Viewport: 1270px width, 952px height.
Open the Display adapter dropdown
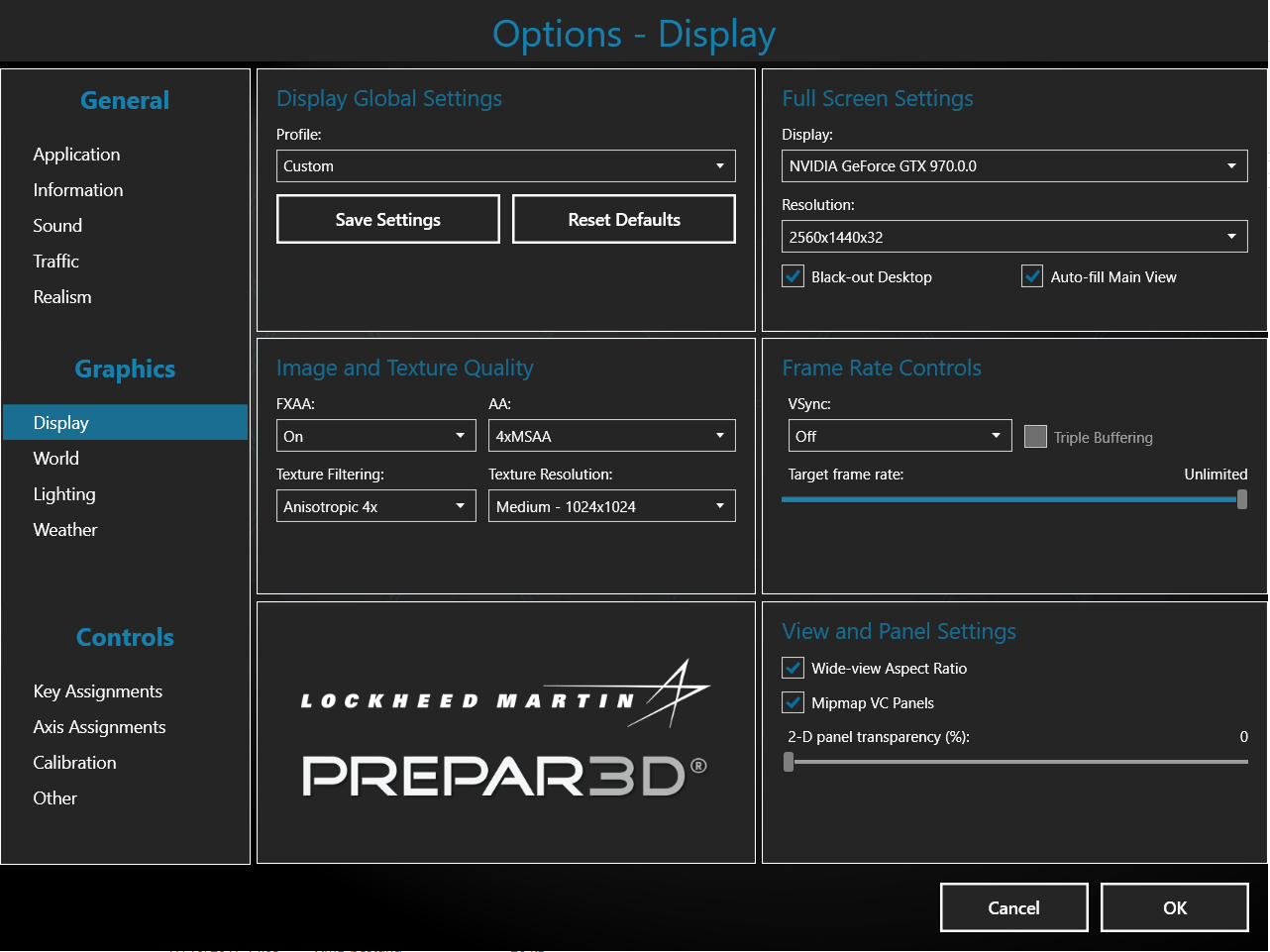coord(1014,166)
